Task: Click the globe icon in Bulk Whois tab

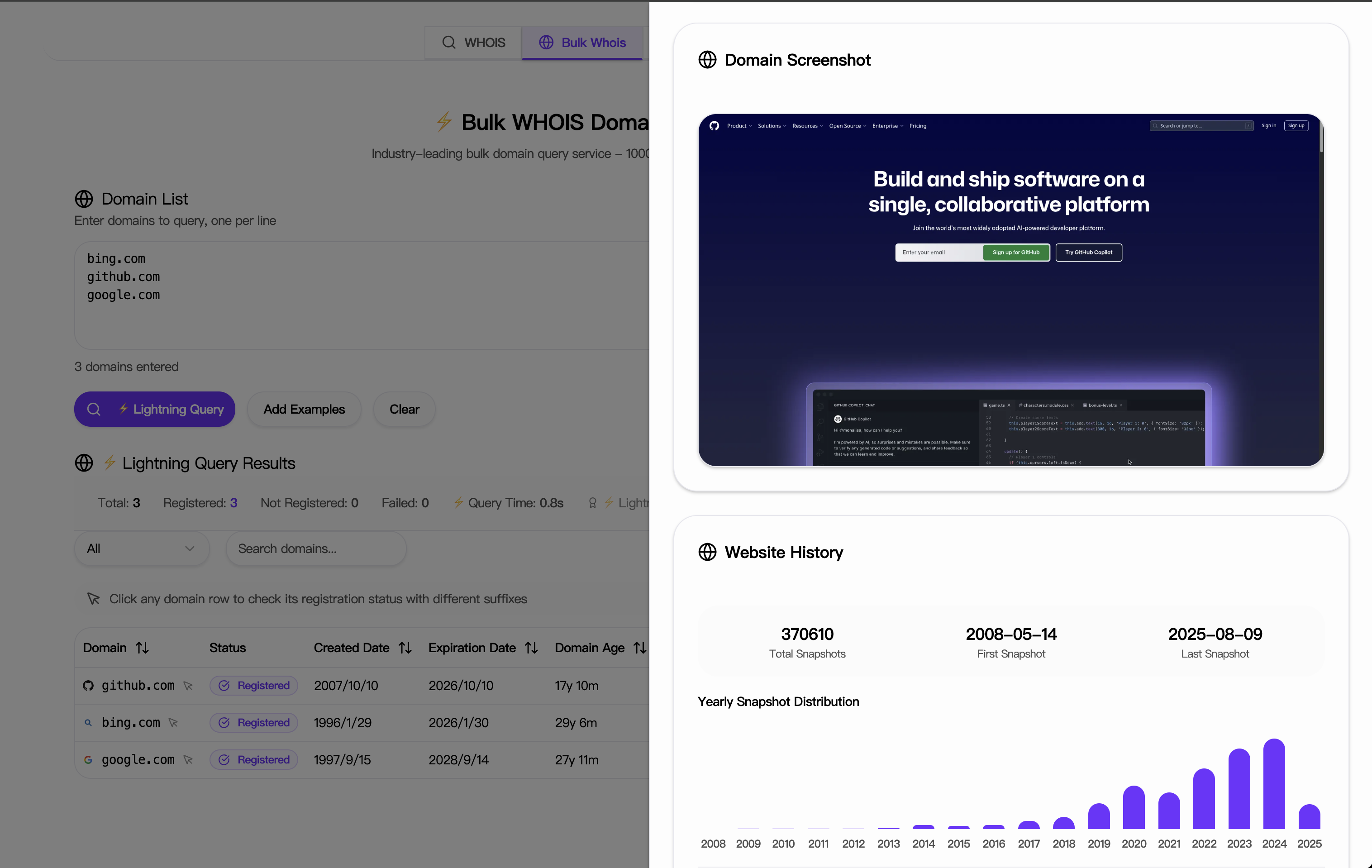Action: pos(546,43)
